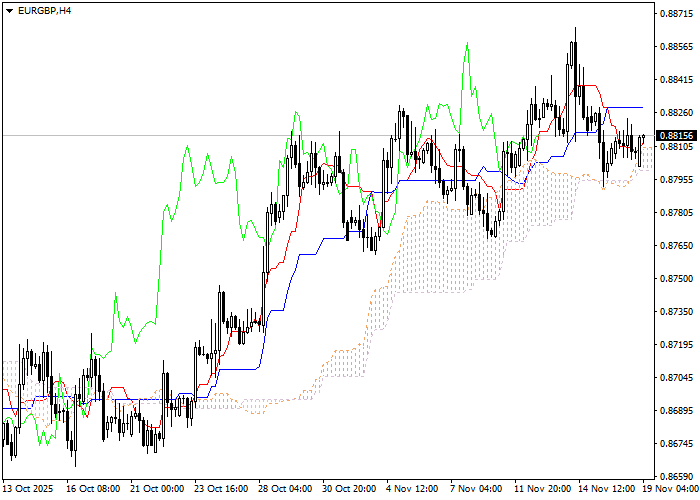
Task: Click the 0.87500 price axis label
Action: pos(676,279)
